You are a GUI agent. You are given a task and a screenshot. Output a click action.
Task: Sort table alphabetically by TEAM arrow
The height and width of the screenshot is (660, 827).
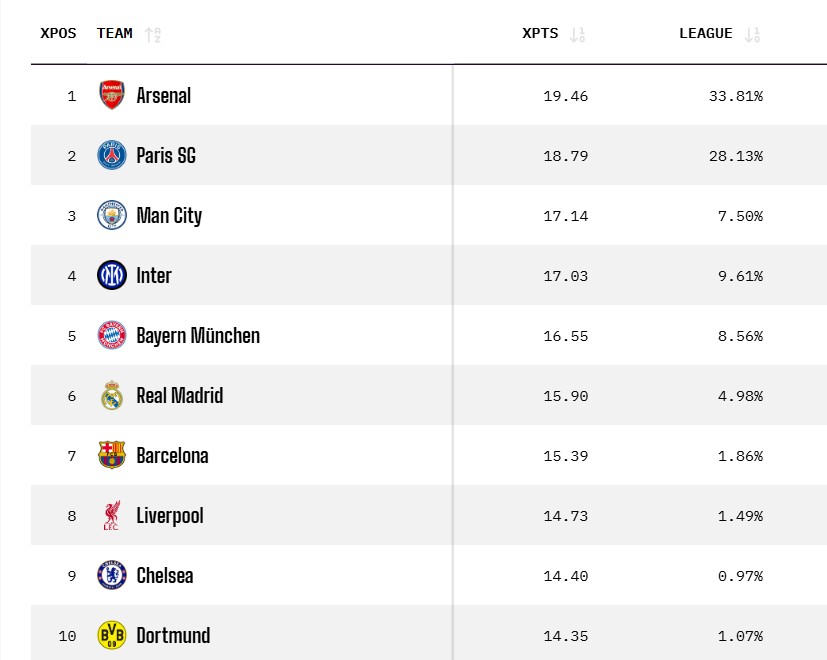(x=153, y=34)
